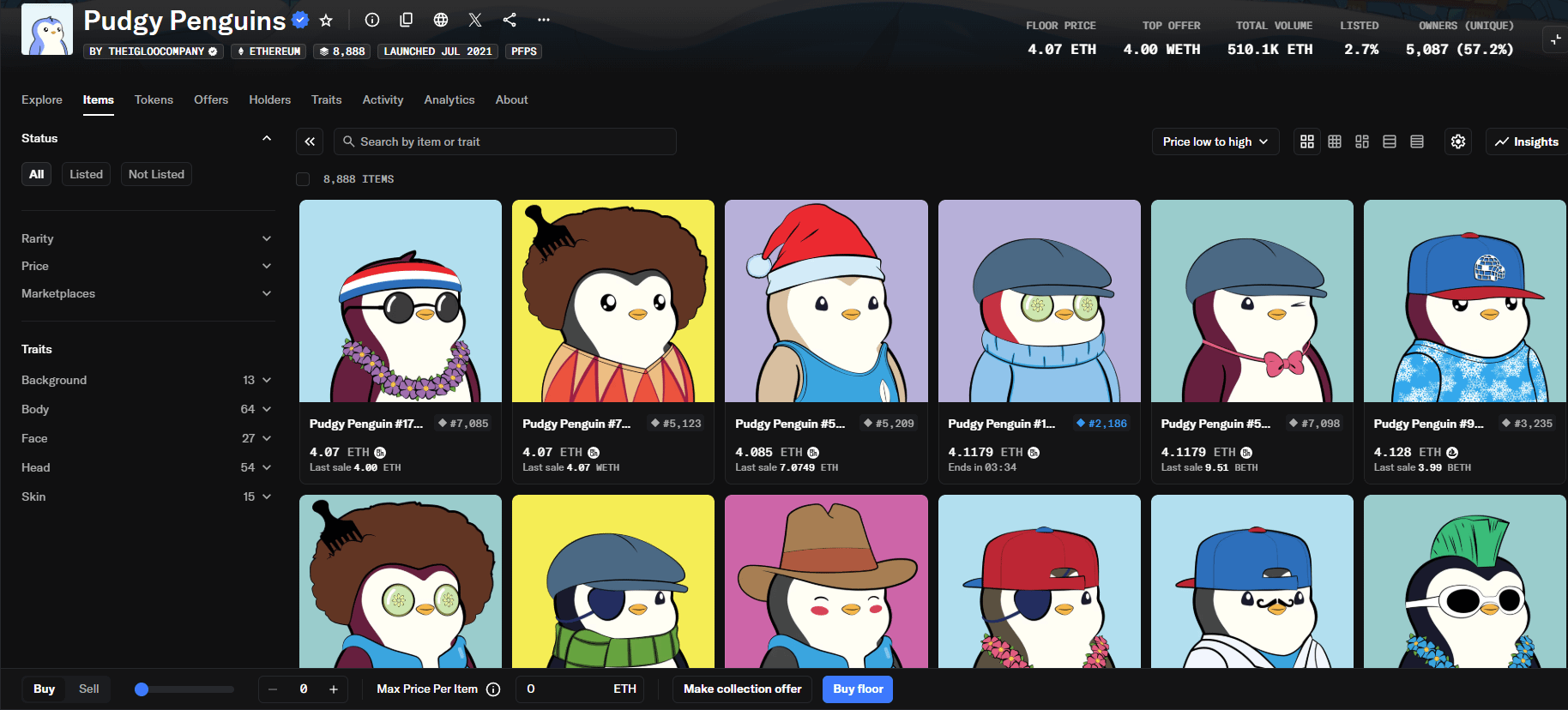Click the collapse stats icon top right
The image size is (1568, 710).
1555,39
